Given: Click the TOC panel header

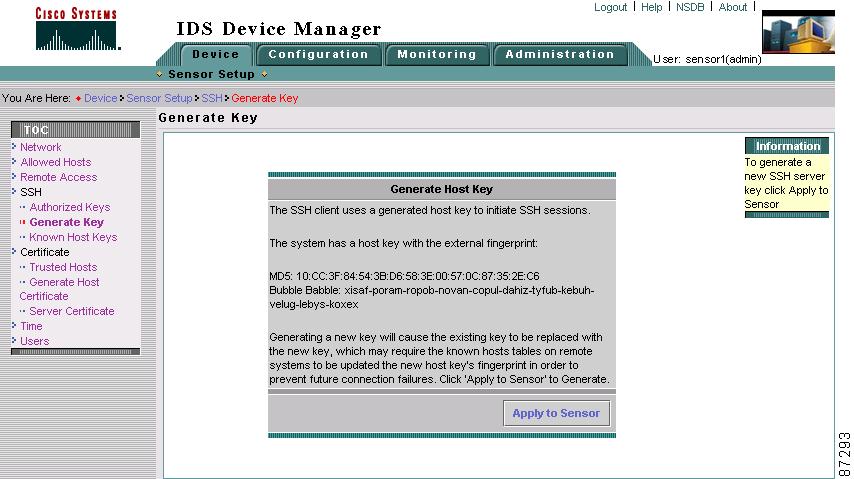Looking at the screenshot, I should (75, 130).
